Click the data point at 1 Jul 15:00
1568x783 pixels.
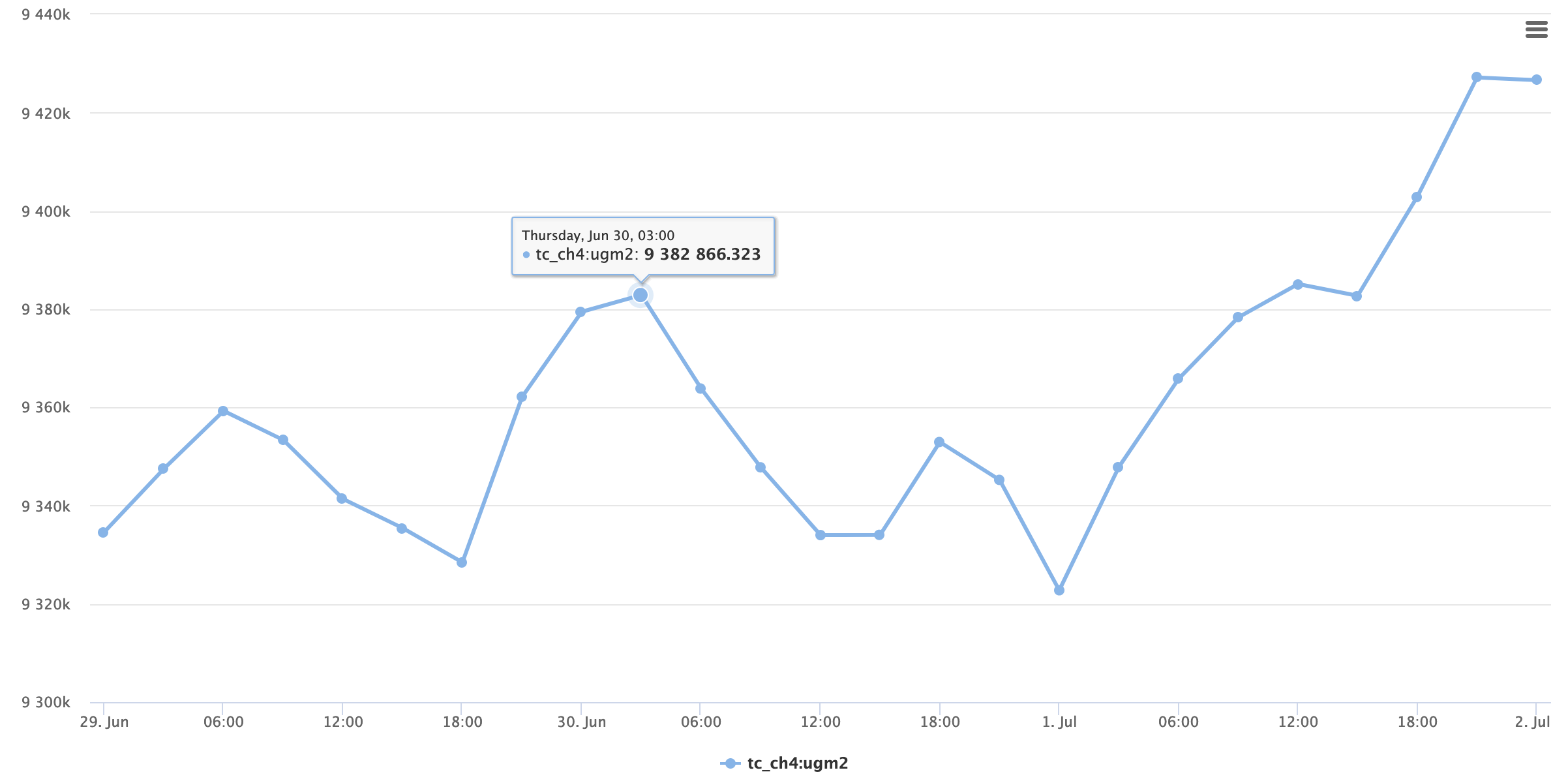pyautogui.click(x=1357, y=296)
